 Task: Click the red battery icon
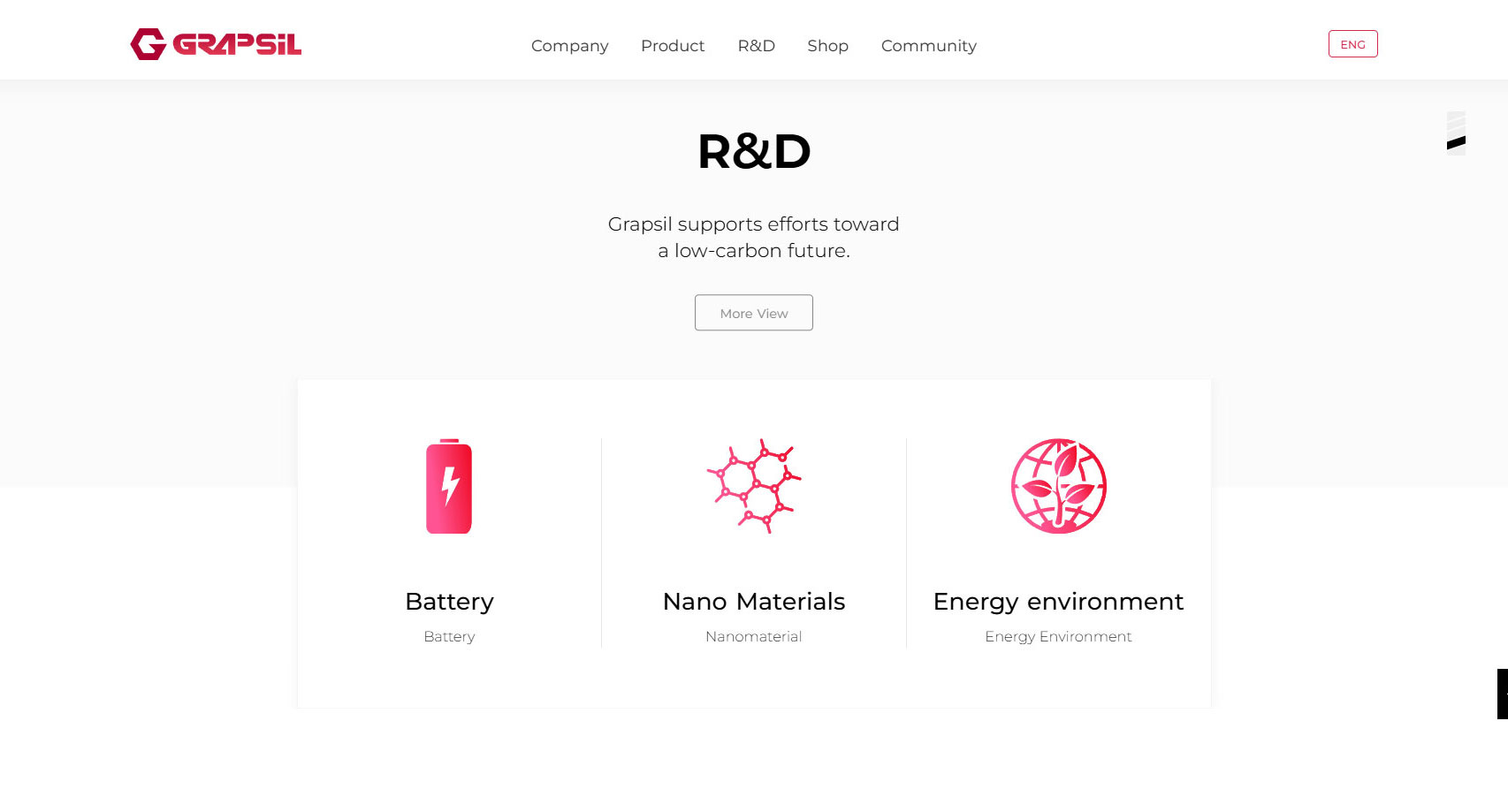tap(449, 486)
